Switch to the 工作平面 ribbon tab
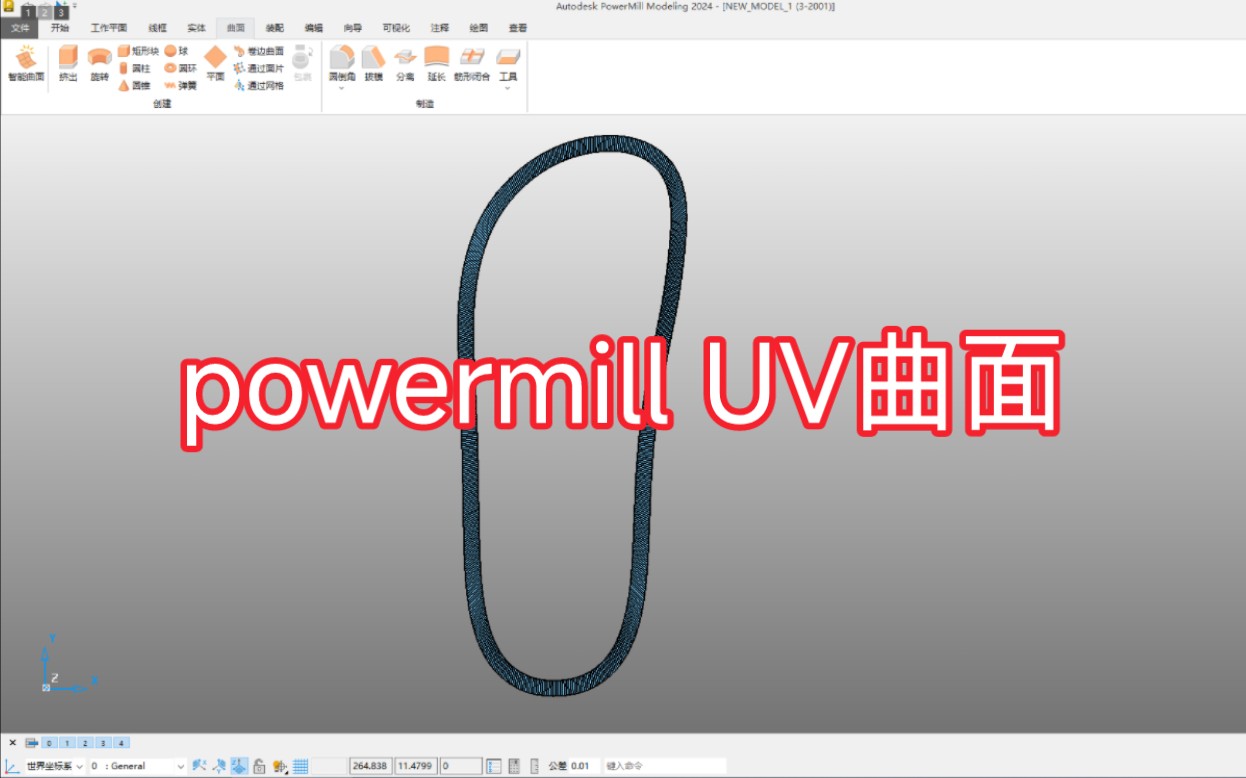This screenshot has height=778, width=1246. click(x=109, y=28)
